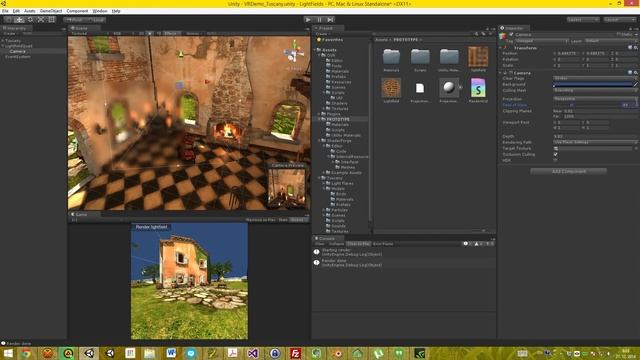Screen dimensions: 640x360
Task: Open the Project Create dropdown
Action: pos(323,33)
